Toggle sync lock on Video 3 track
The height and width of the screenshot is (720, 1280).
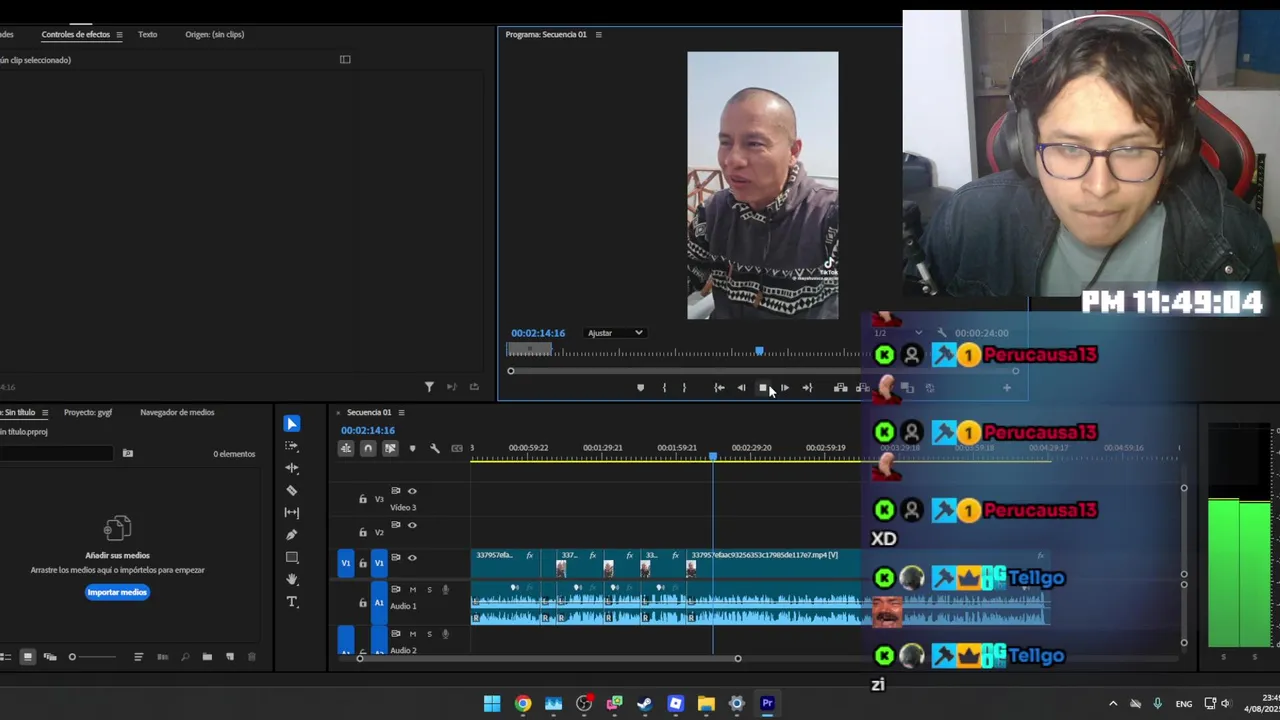(395, 491)
